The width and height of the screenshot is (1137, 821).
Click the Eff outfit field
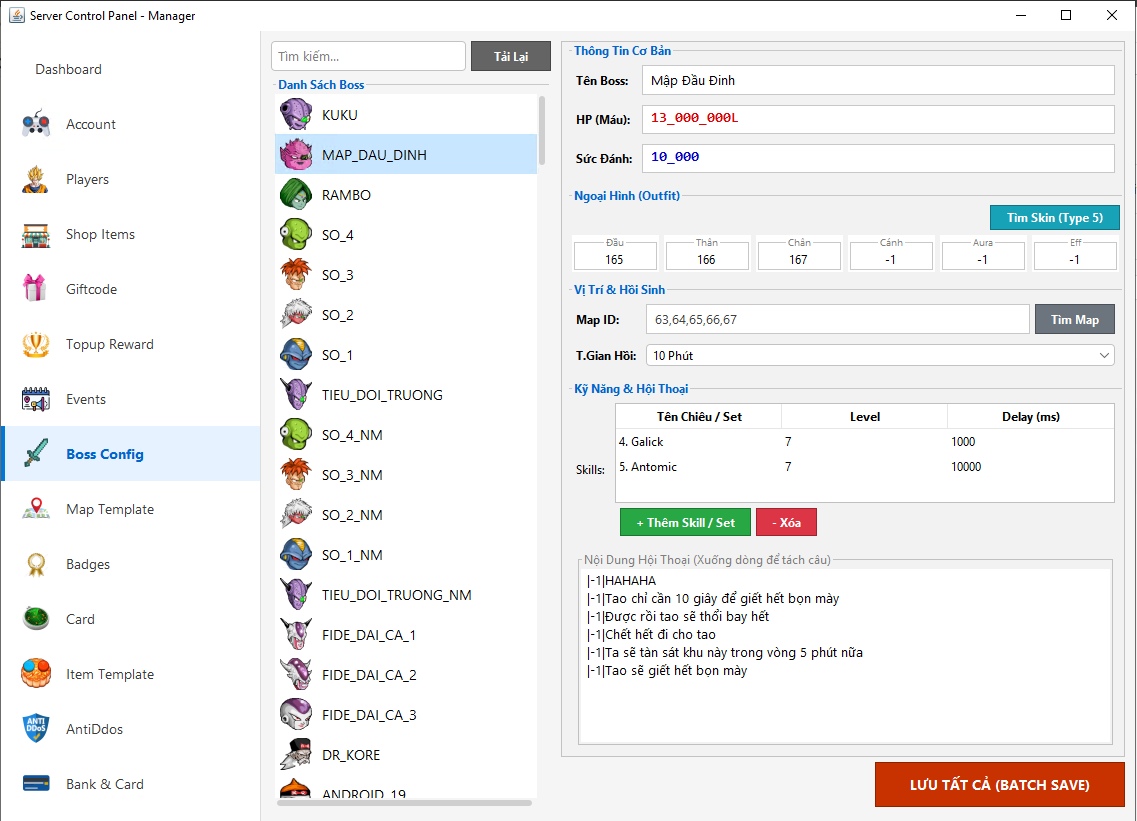click(x=1075, y=257)
